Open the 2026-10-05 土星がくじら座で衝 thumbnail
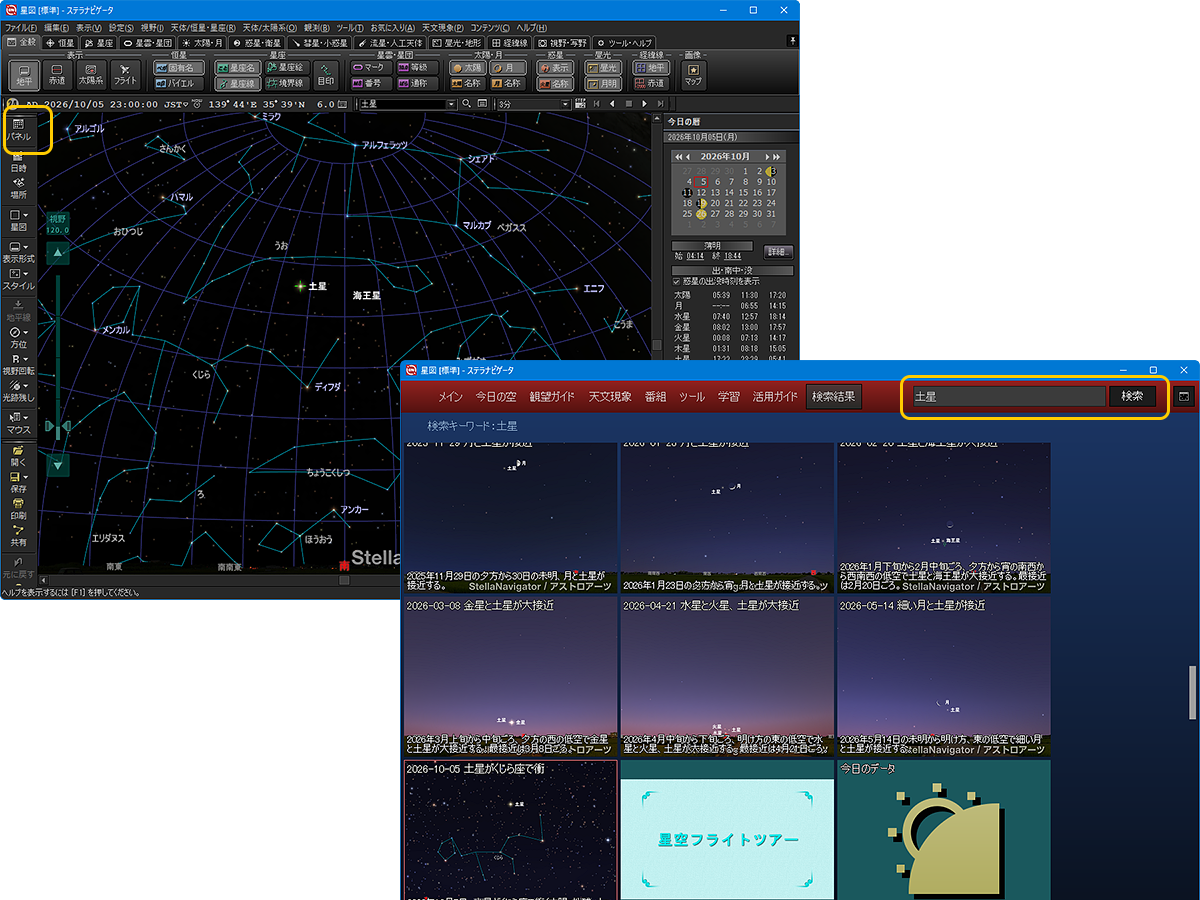Screen dimensions: 1200x900 (x=511, y=830)
